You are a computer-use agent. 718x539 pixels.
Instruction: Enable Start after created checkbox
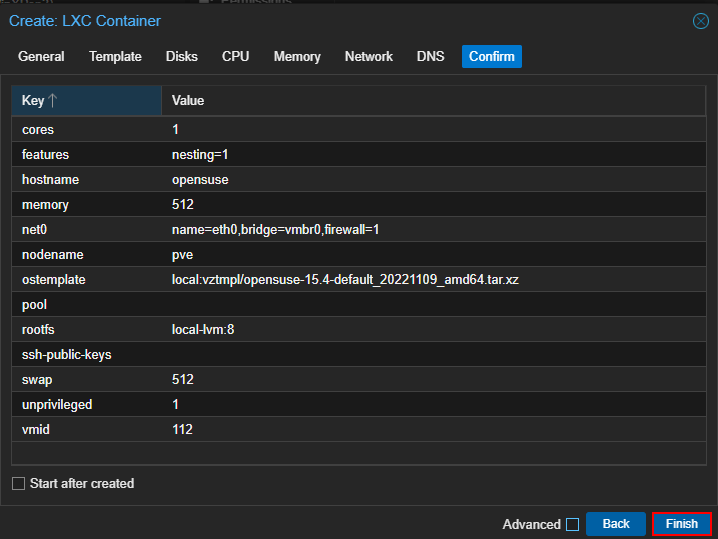pos(19,484)
